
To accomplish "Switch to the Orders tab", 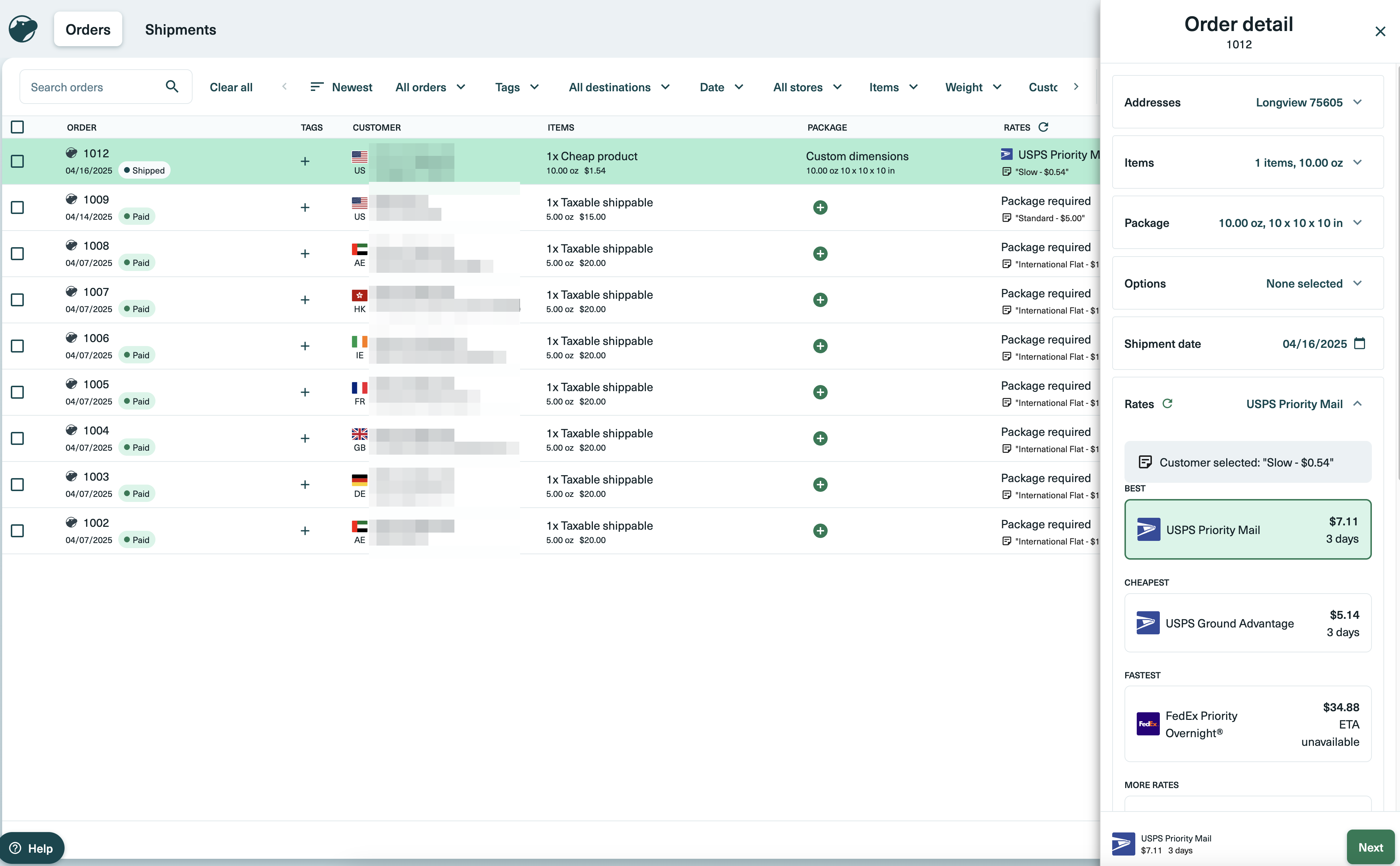I will 88,29.
